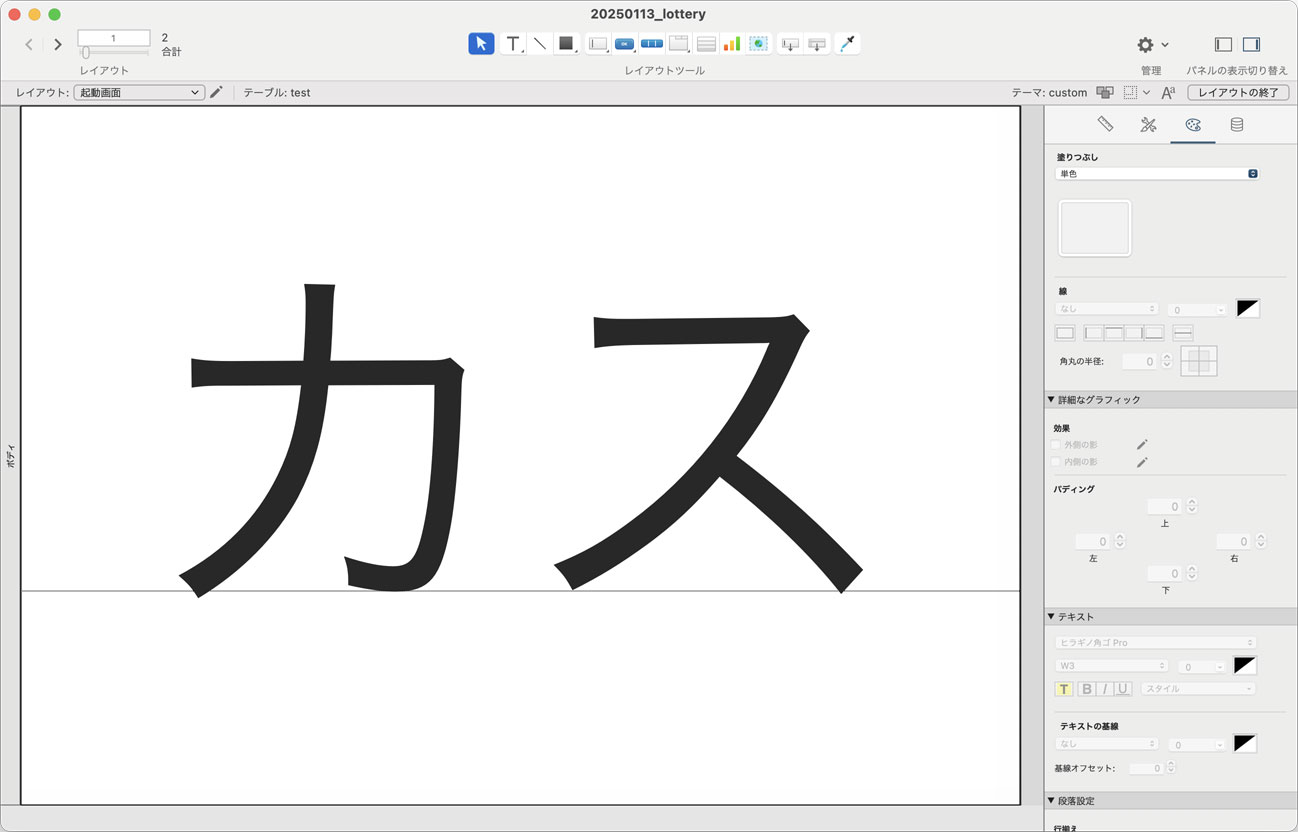Open the line style なし dropdown
This screenshot has height=832, width=1298.
pos(1107,309)
